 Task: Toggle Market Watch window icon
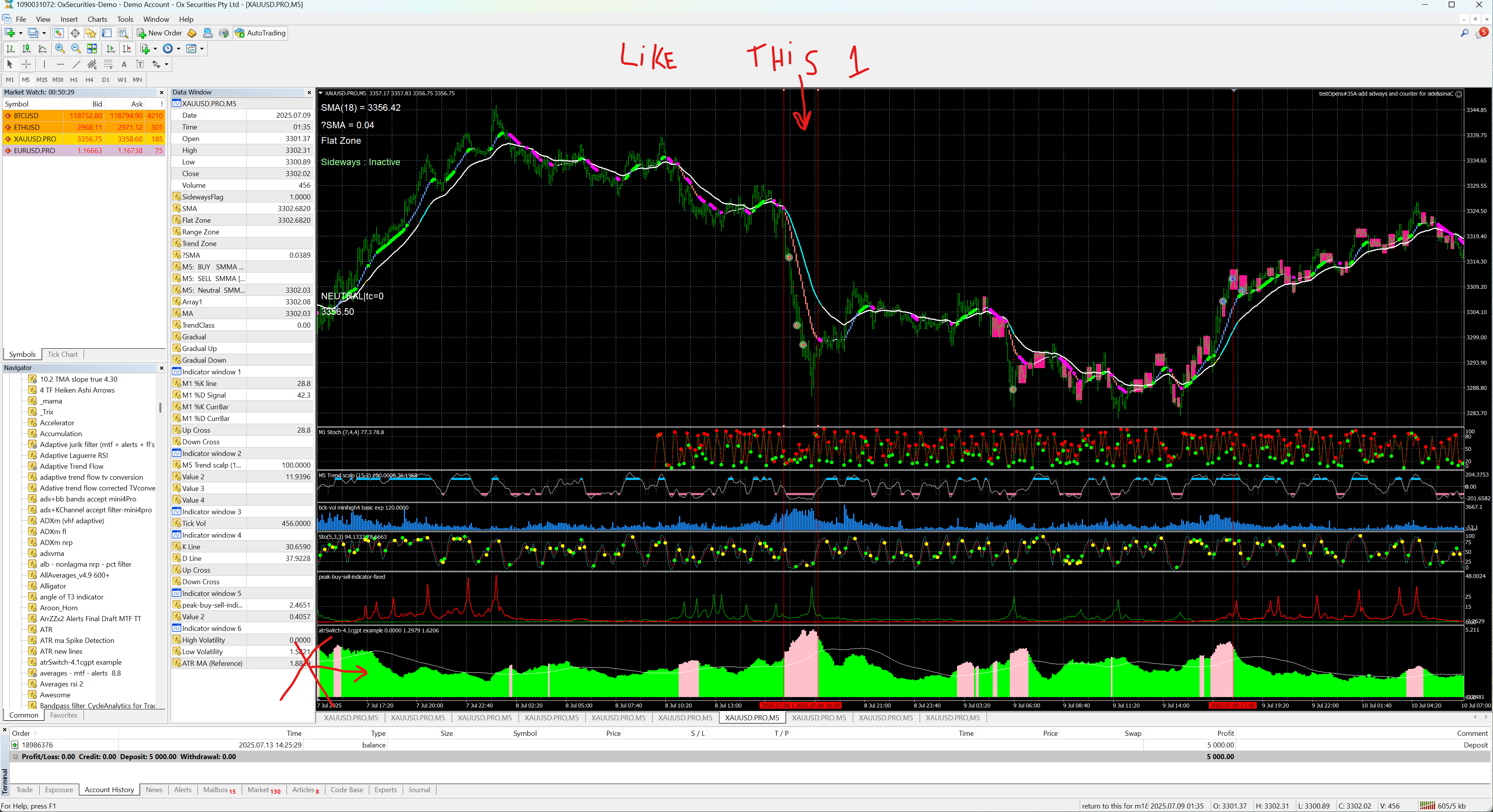pos(59,33)
